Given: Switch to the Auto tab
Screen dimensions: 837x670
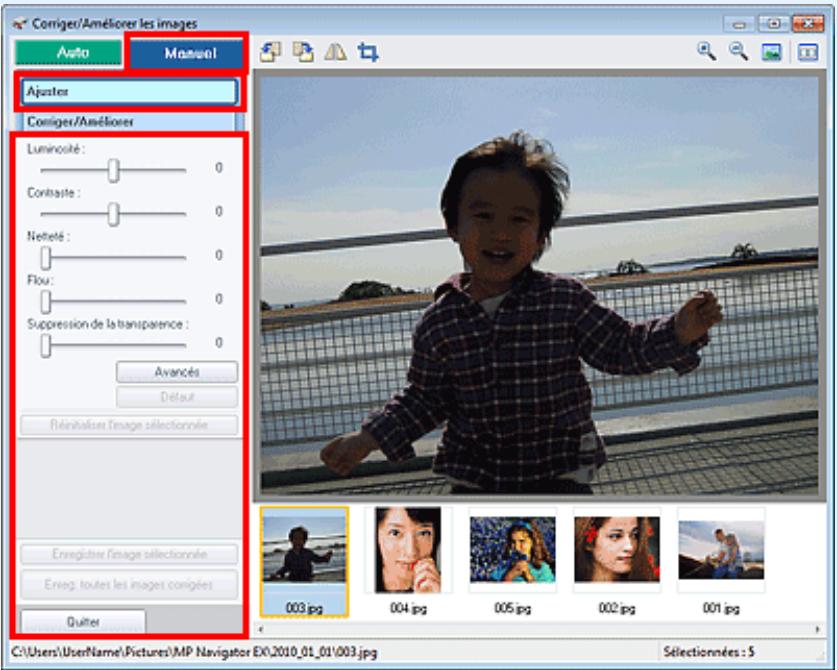Looking at the screenshot, I should (68, 52).
